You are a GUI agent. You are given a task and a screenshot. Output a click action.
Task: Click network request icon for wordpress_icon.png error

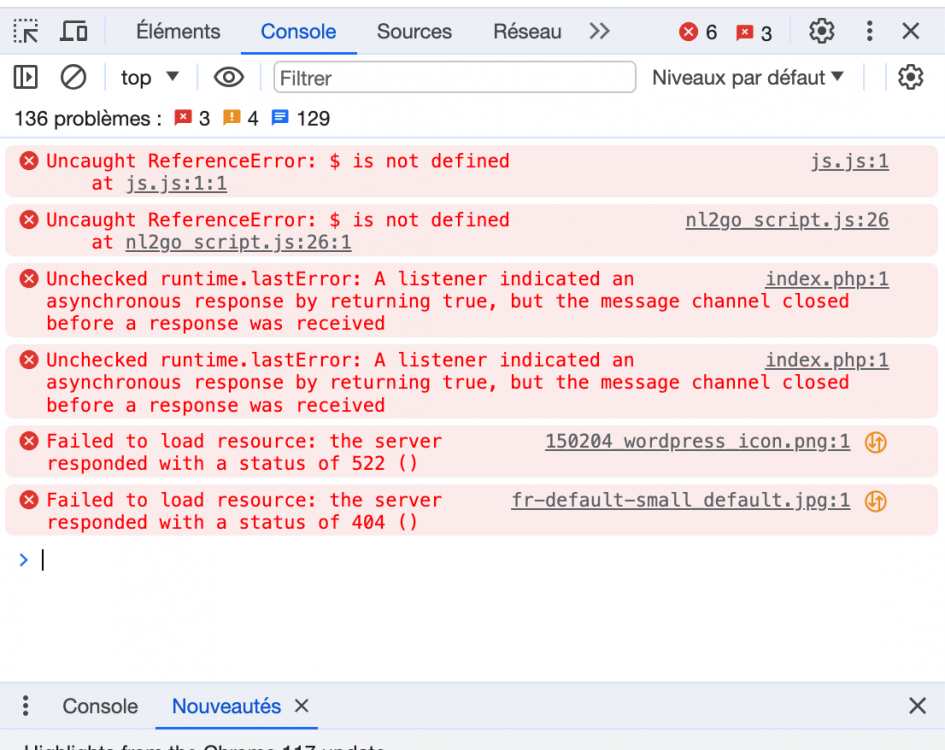876,442
